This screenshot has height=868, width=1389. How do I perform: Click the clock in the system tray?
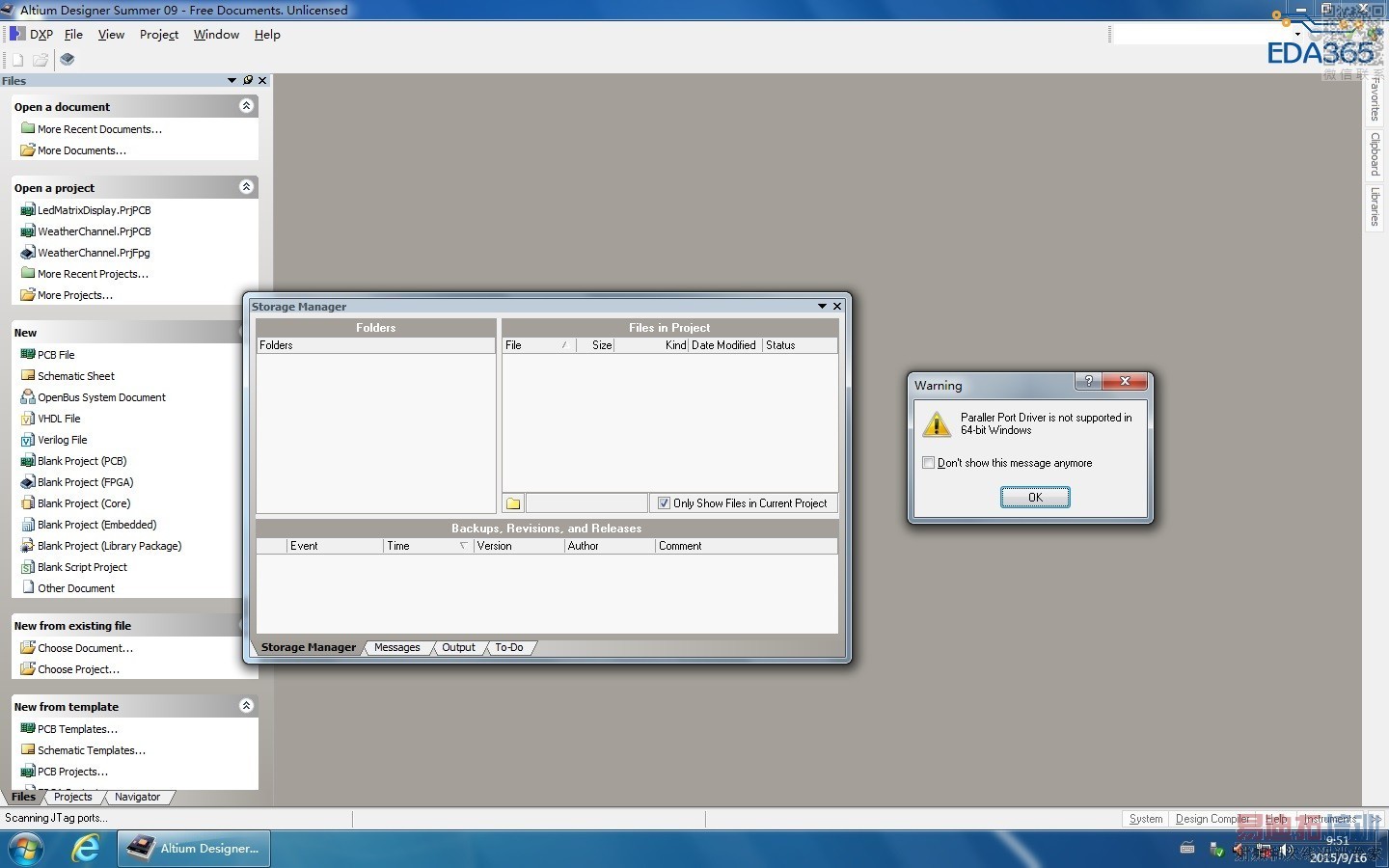(1338, 849)
